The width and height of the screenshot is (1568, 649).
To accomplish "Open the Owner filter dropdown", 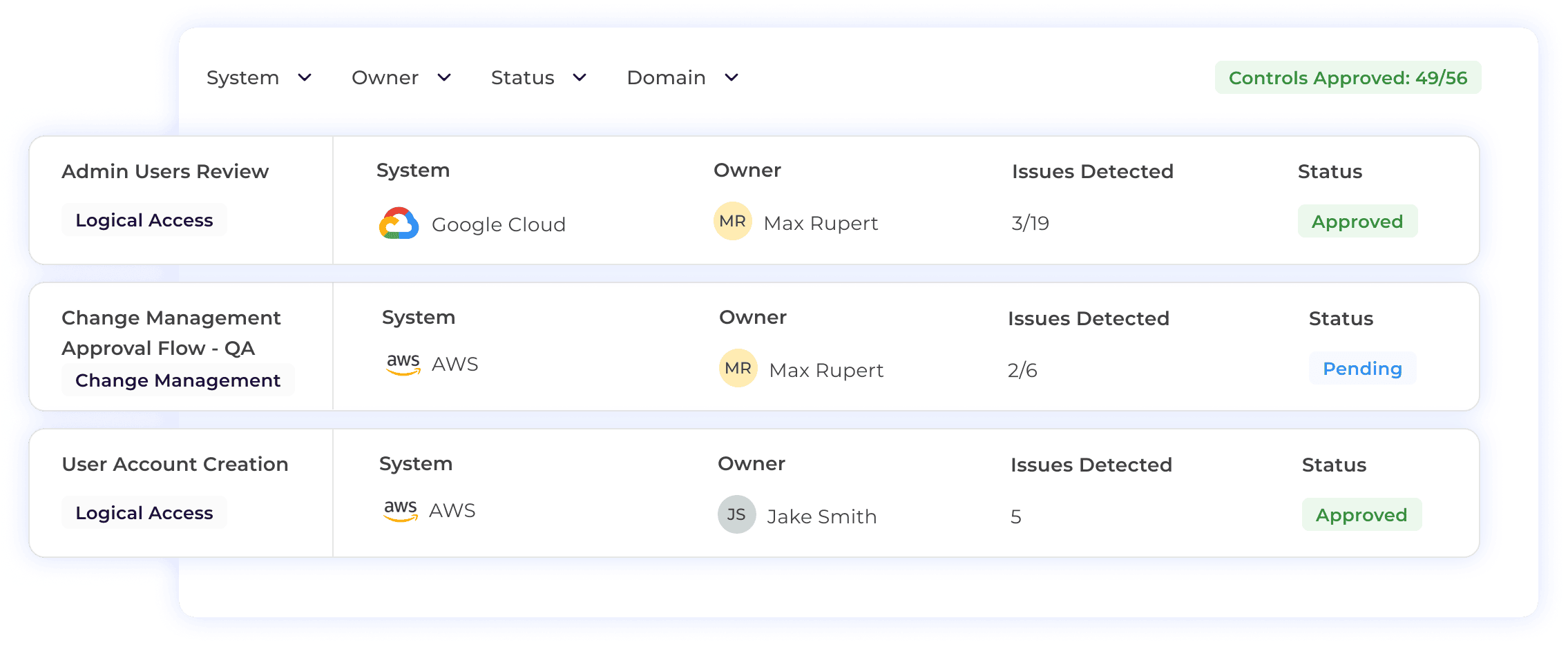I will [401, 78].
